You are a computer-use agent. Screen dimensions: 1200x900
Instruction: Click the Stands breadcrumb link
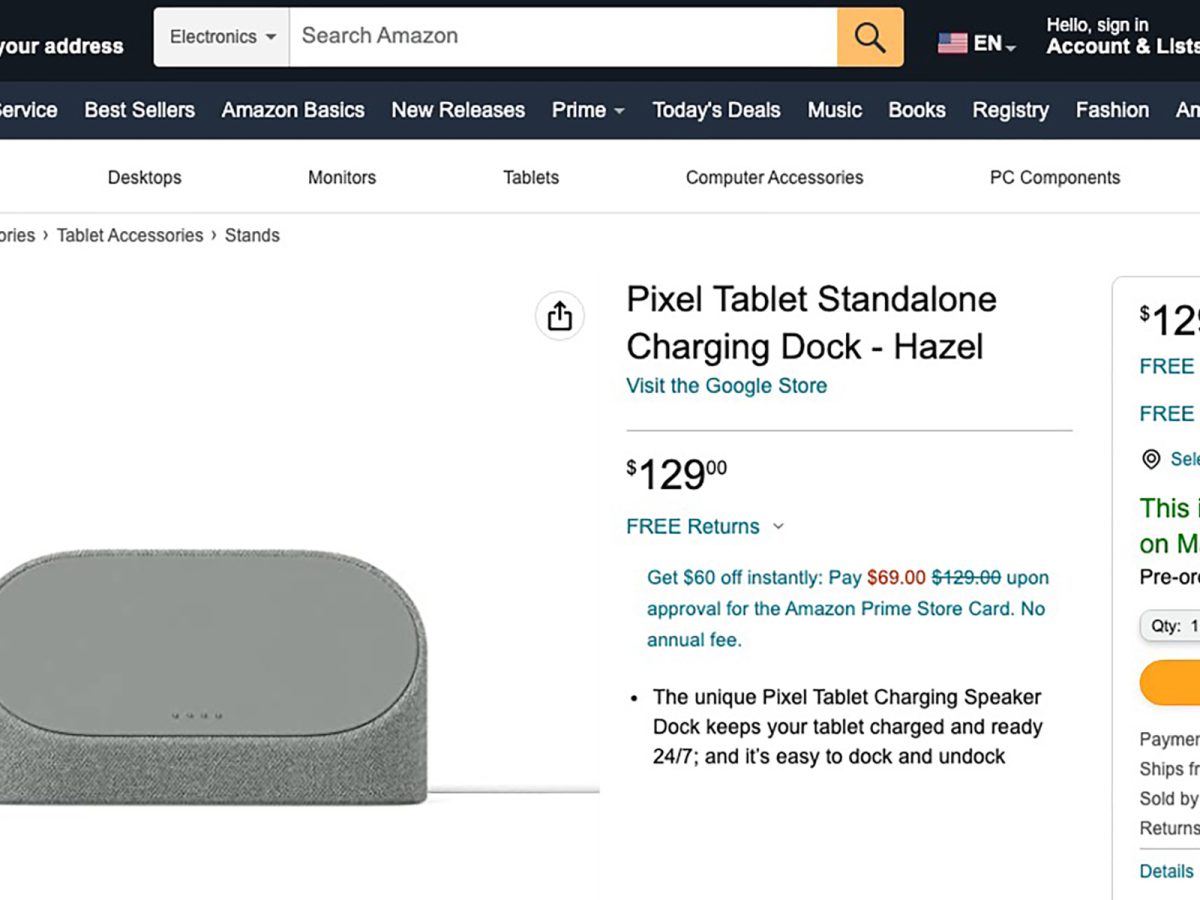tap(252, 236)
